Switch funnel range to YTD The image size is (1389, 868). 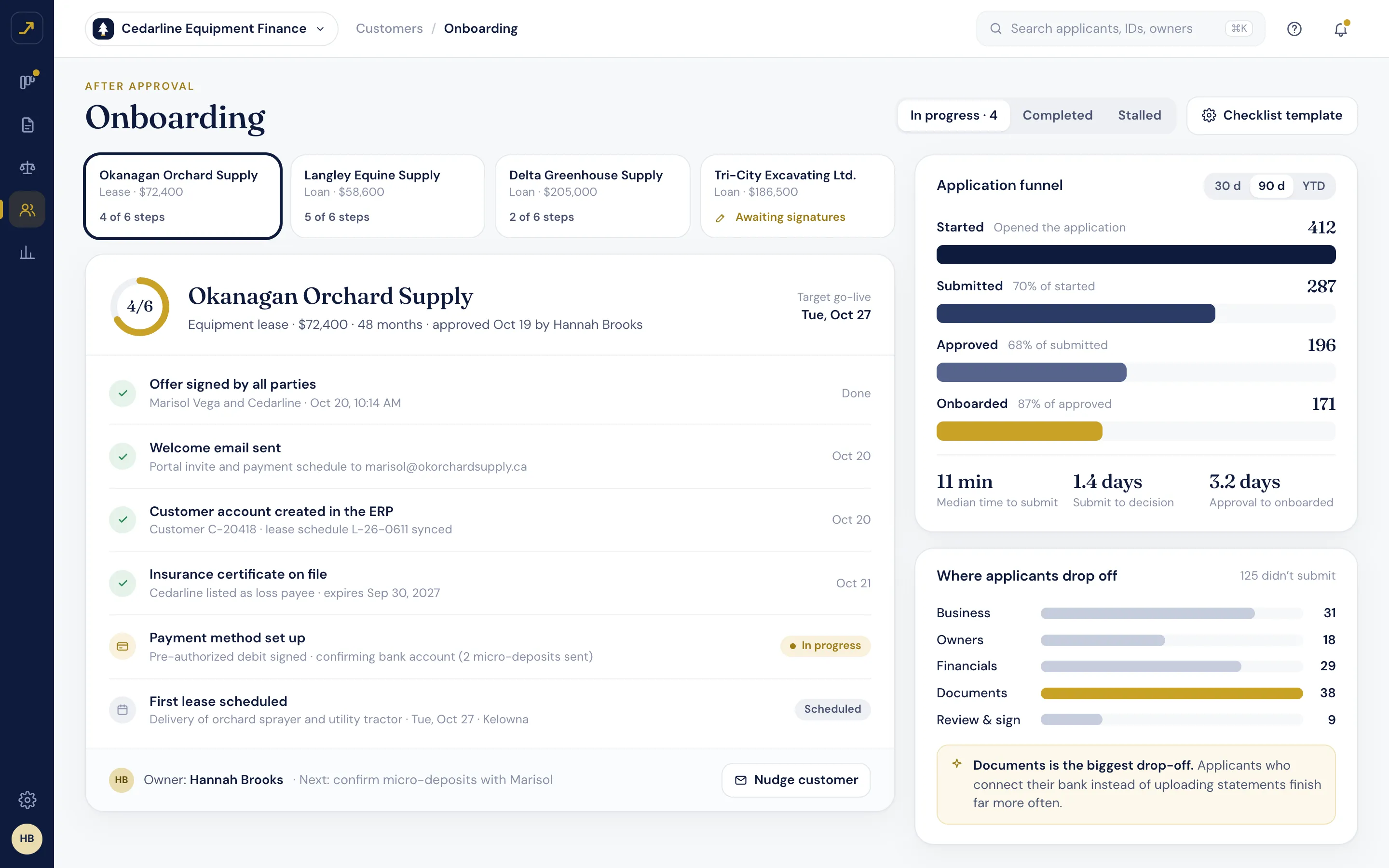(1313, 186)
